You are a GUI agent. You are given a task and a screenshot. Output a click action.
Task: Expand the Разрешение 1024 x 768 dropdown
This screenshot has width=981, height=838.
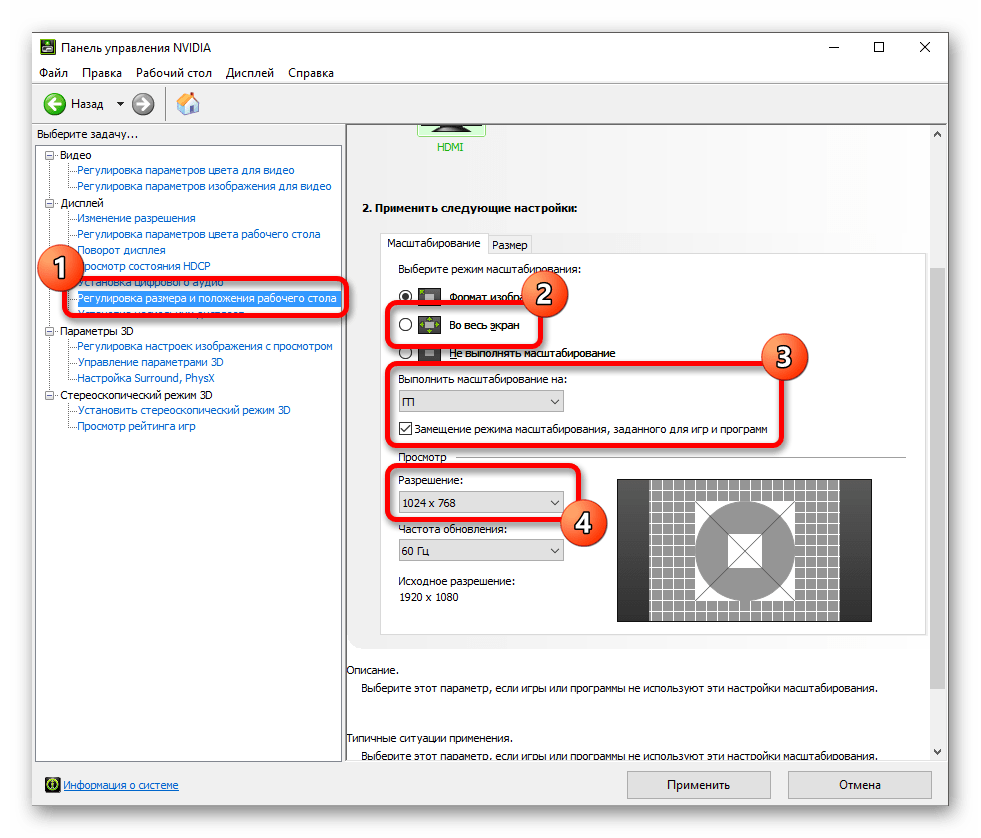click(480, 502)
